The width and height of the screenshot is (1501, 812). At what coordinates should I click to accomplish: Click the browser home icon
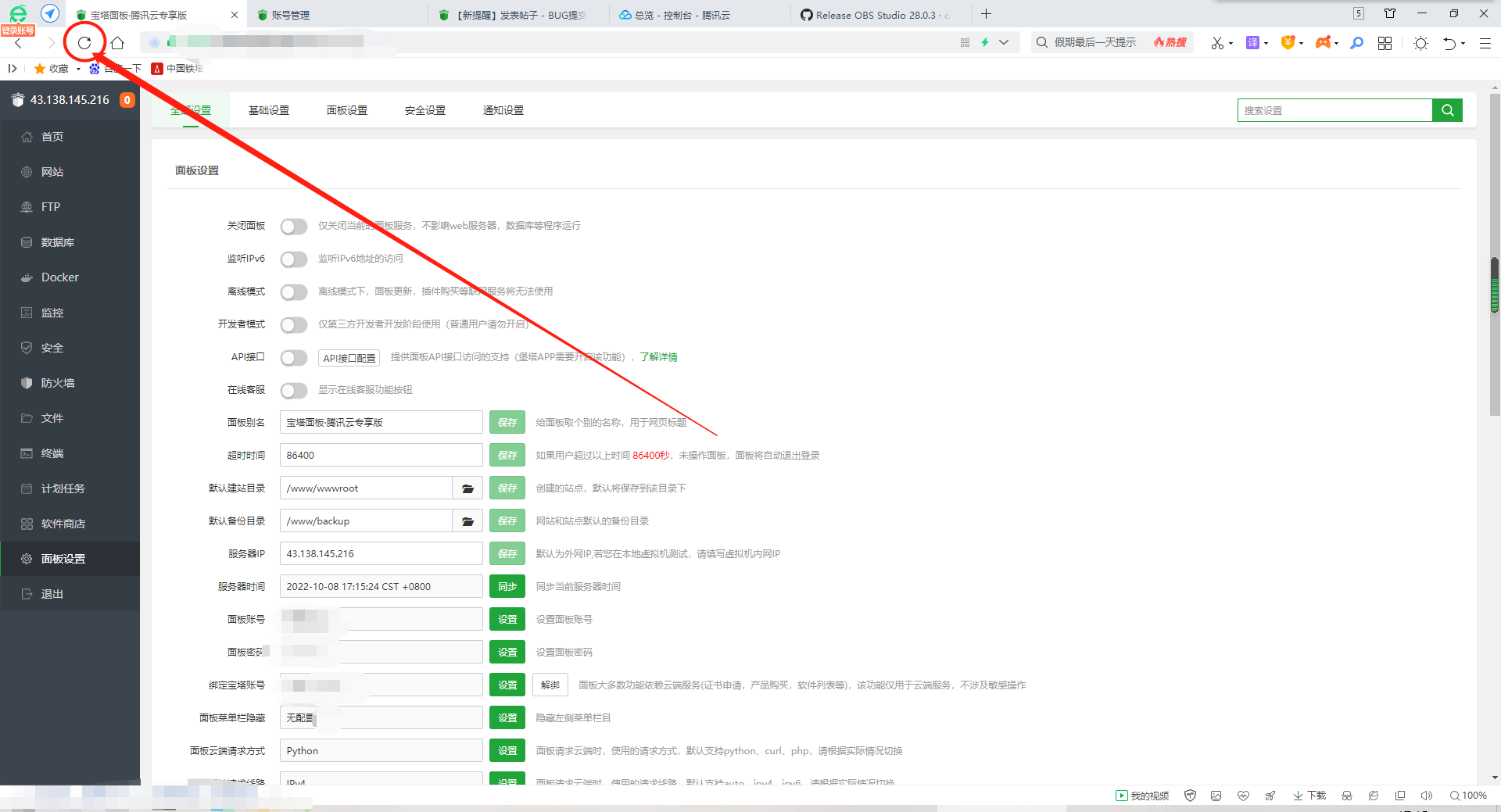[x=117, y=43]
